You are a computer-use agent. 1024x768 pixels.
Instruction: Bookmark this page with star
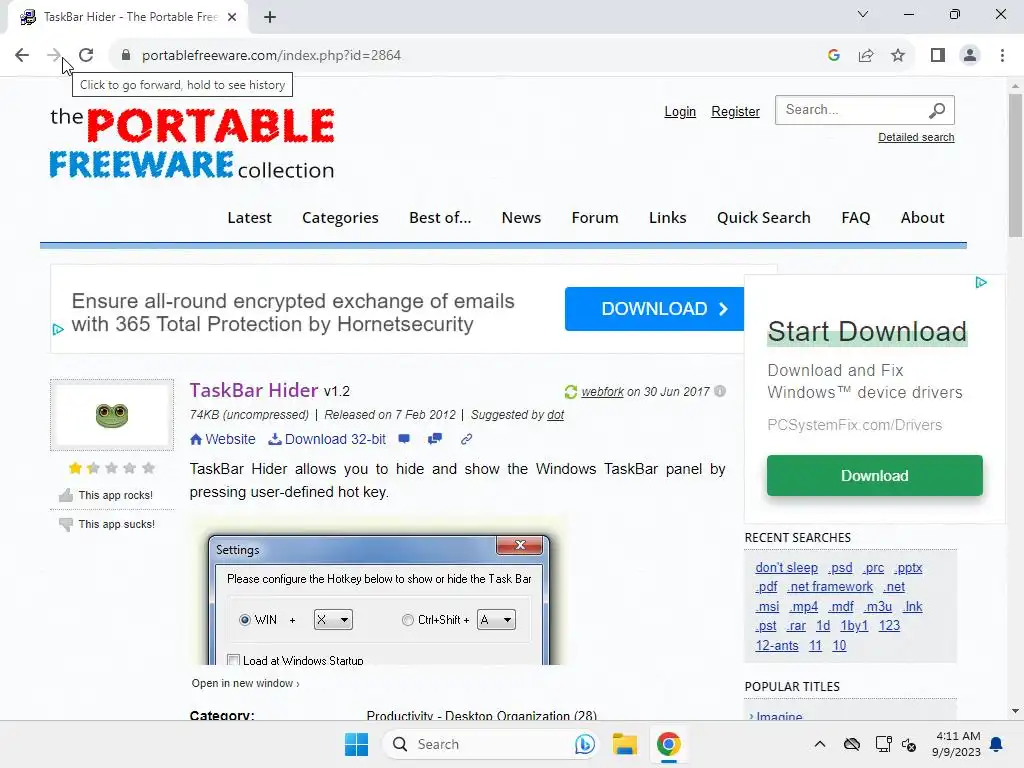pos(898,56)
